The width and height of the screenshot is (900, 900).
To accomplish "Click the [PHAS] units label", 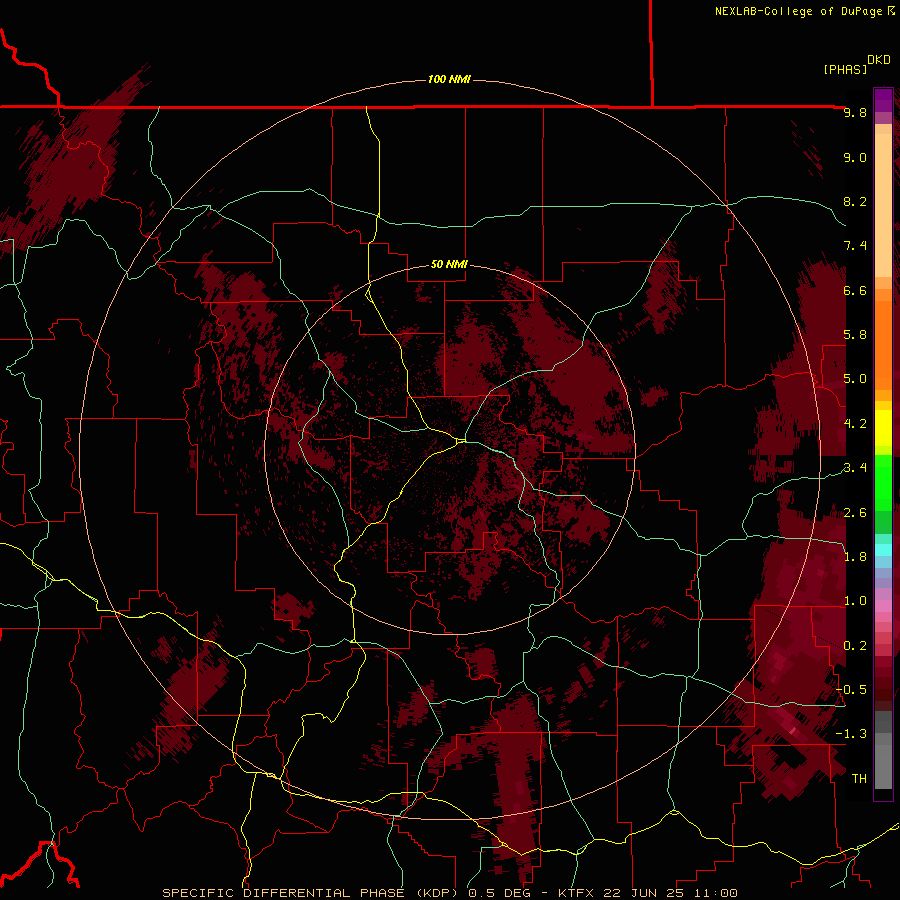I will (845, 69).
